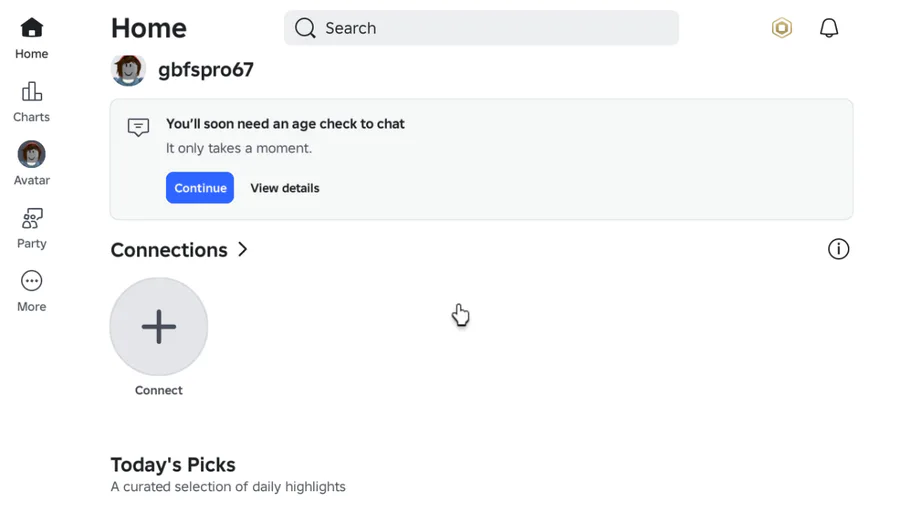Click the gbfspro67 profile avatar picture
This screenshot has width=900, height=506.
click(x=128, y=70)
